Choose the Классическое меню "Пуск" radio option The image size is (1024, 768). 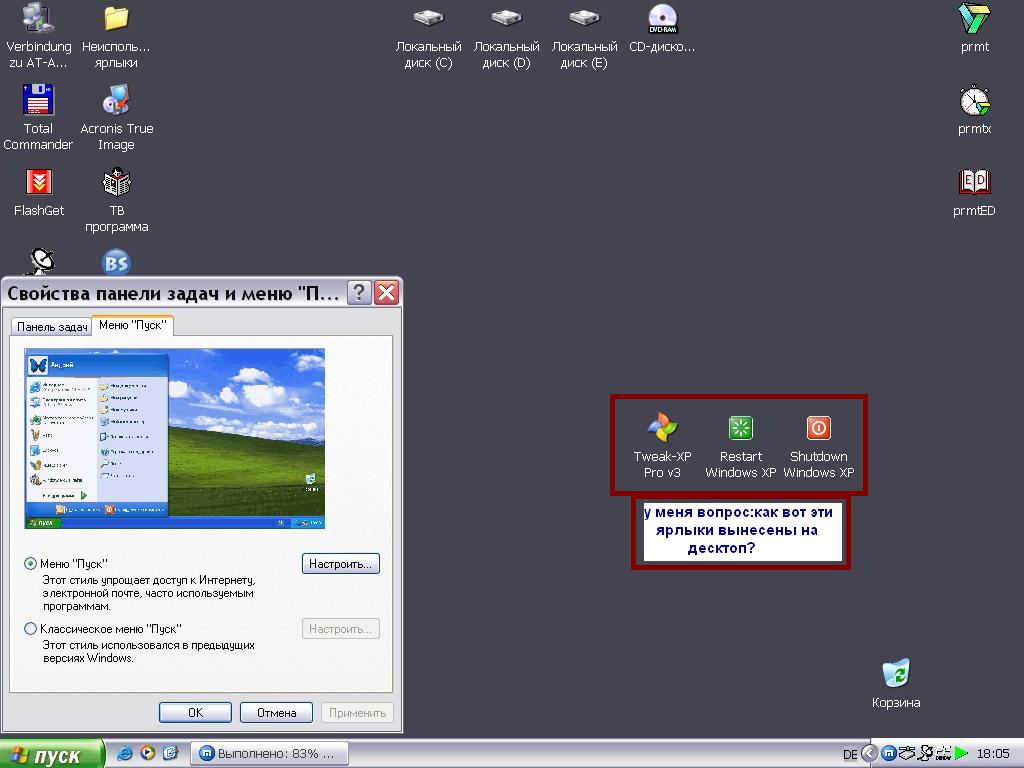click(x=30, y=629)
